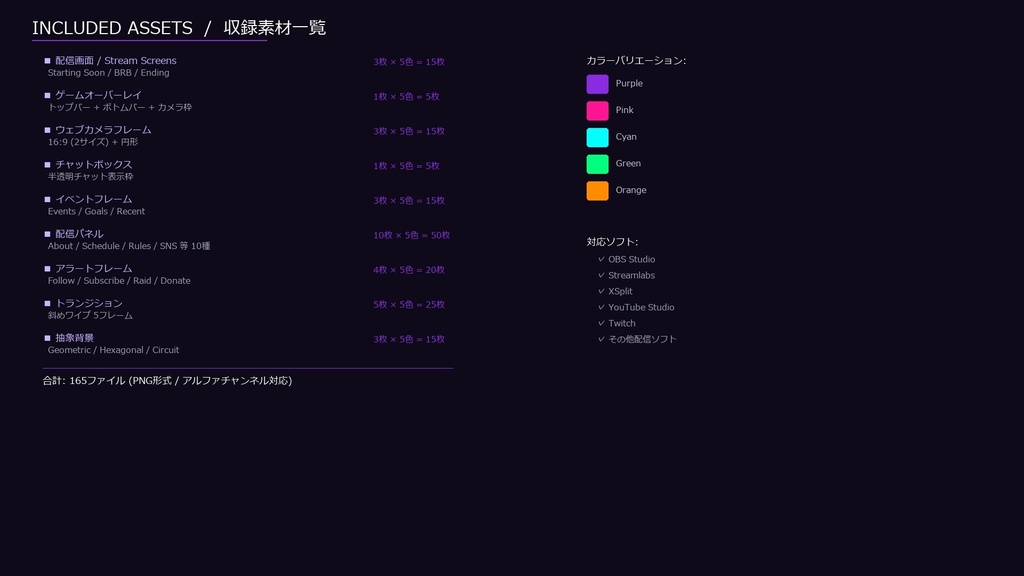Select the アラートフレーム bullet marker

[x=46, y=269]
